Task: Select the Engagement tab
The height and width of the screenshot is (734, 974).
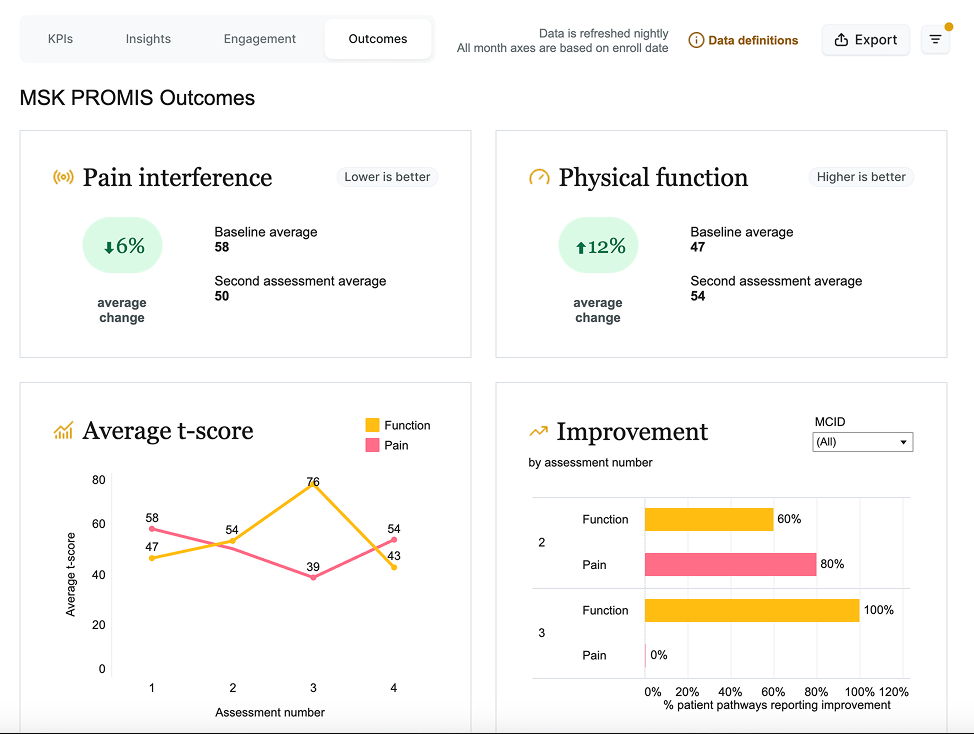Action: pyautogui.click(x=260, y=39)
